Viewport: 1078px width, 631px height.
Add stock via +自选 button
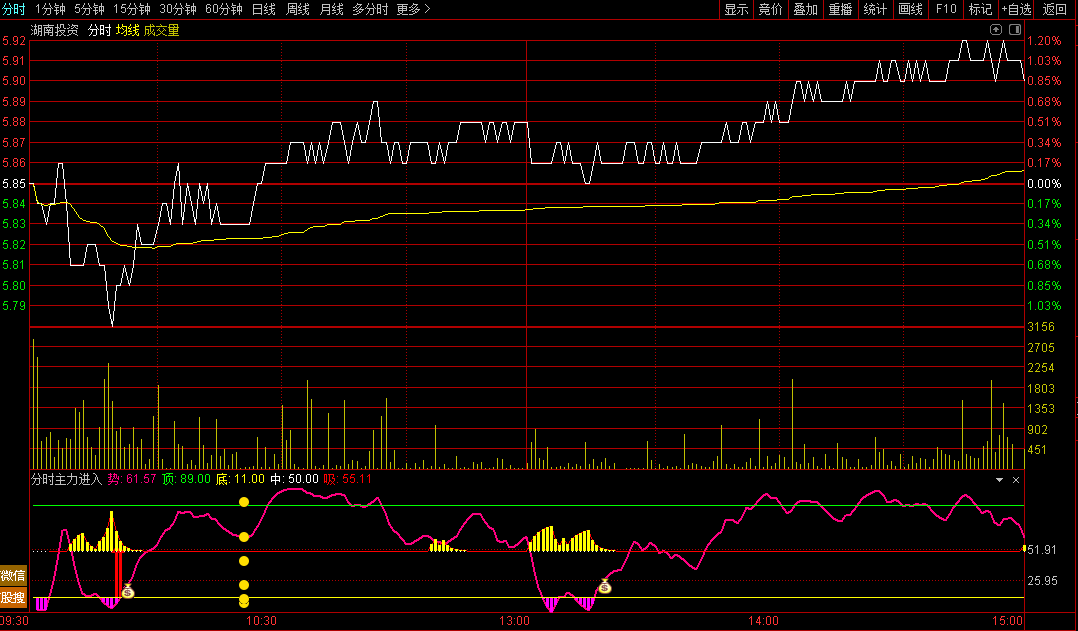pyautogui.click(x=1017, y=9)
